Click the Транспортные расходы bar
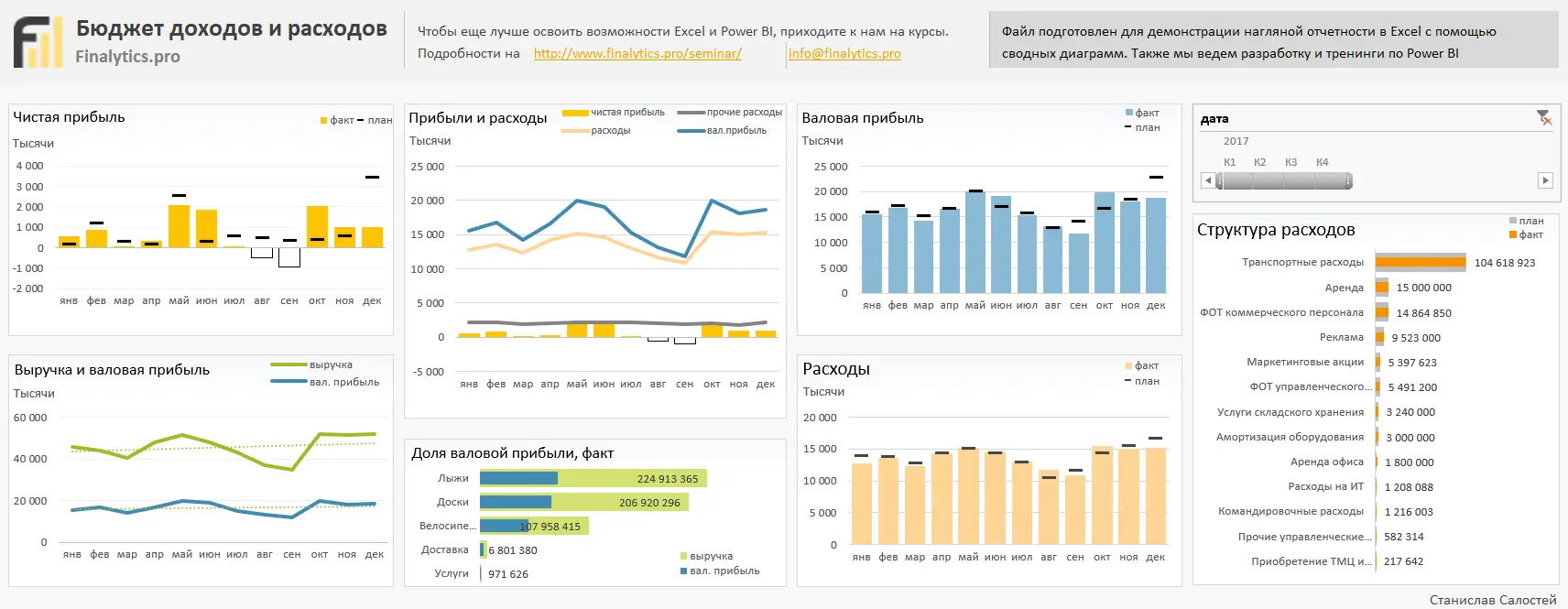1568x609 pixels. (1421, 263)
